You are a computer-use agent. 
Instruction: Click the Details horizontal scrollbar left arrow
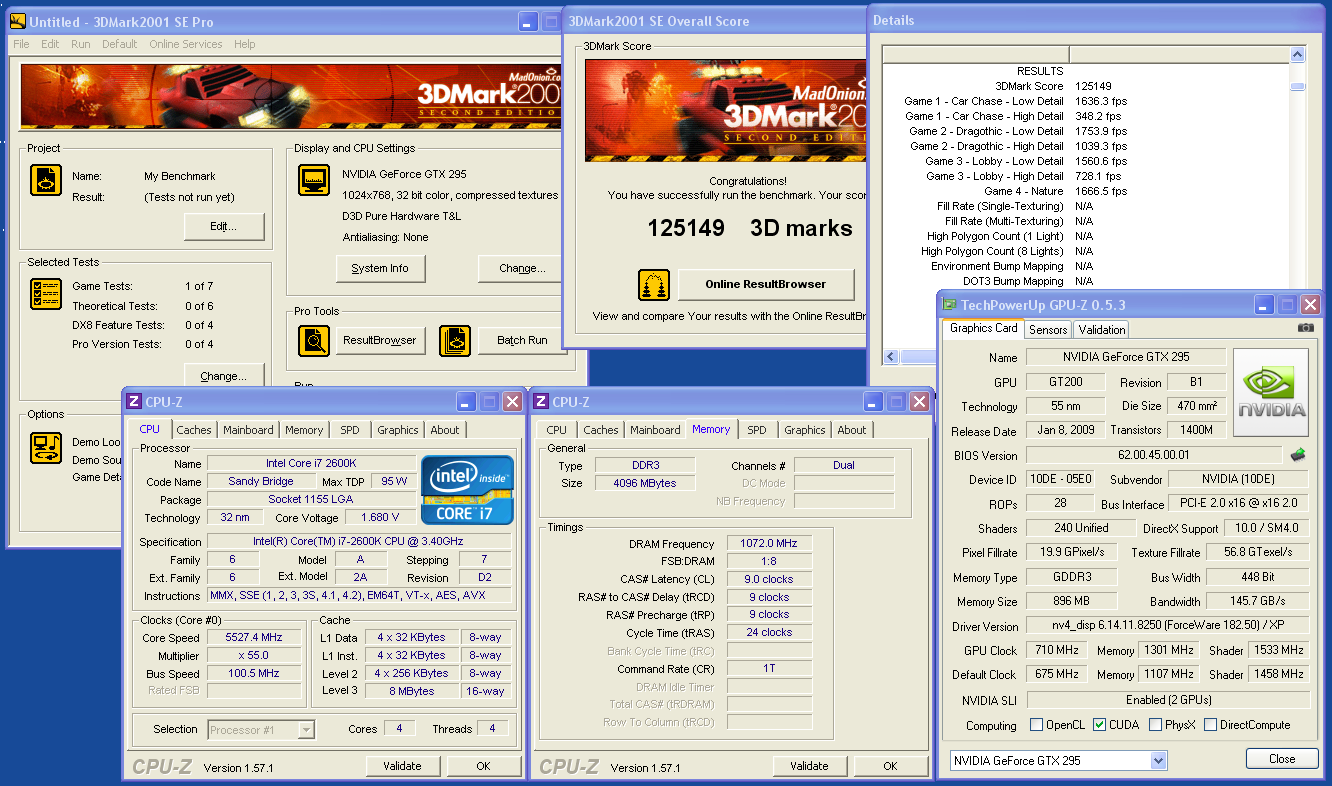890,358
